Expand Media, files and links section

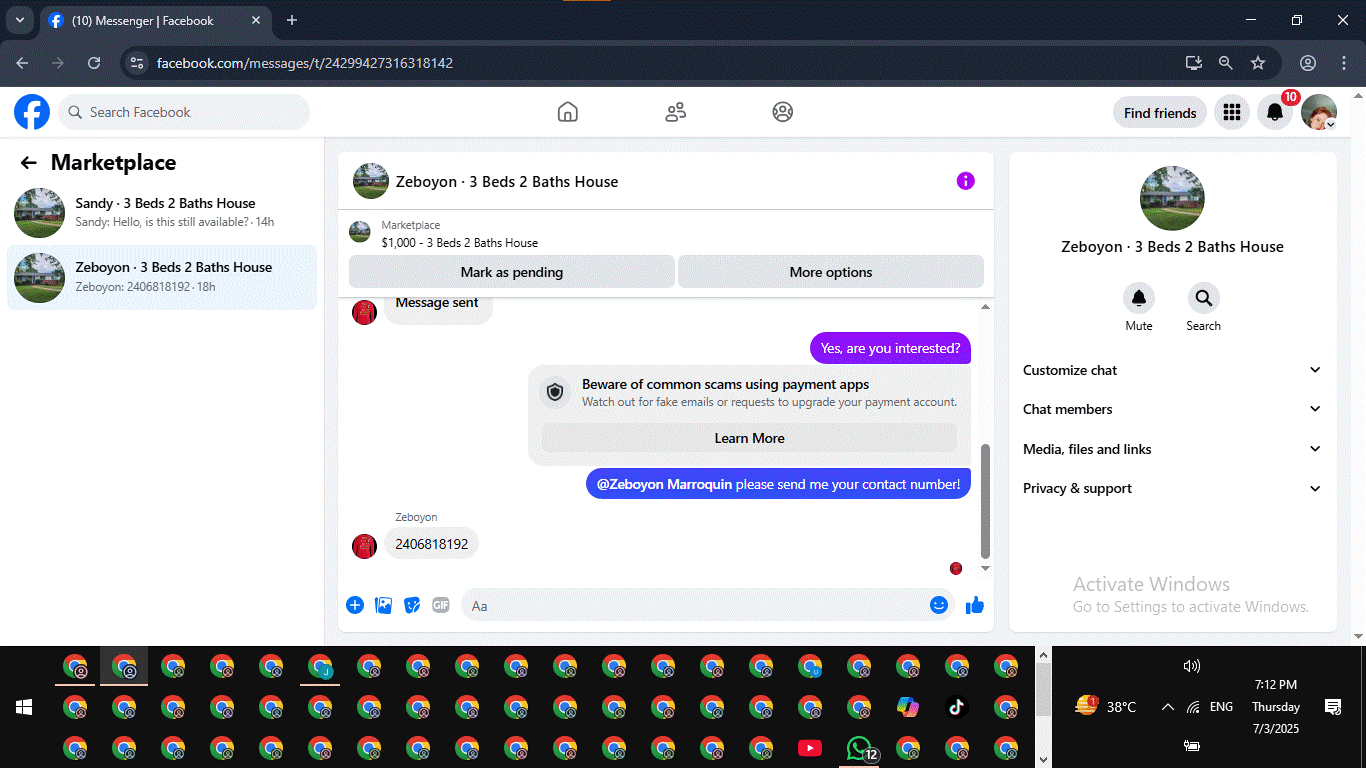click(1172, 449)
